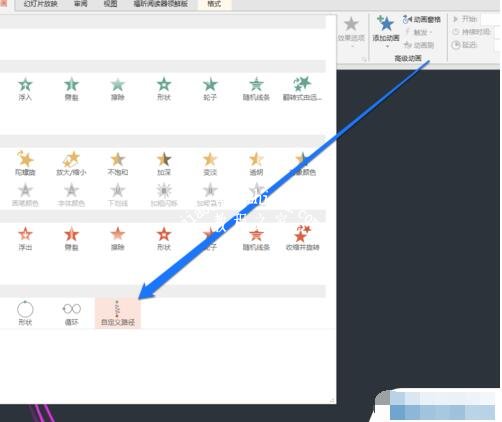Select the green 劈裂 entrance animation
Image resolution: width=502 pixels, height=422 pixels.
71,89
